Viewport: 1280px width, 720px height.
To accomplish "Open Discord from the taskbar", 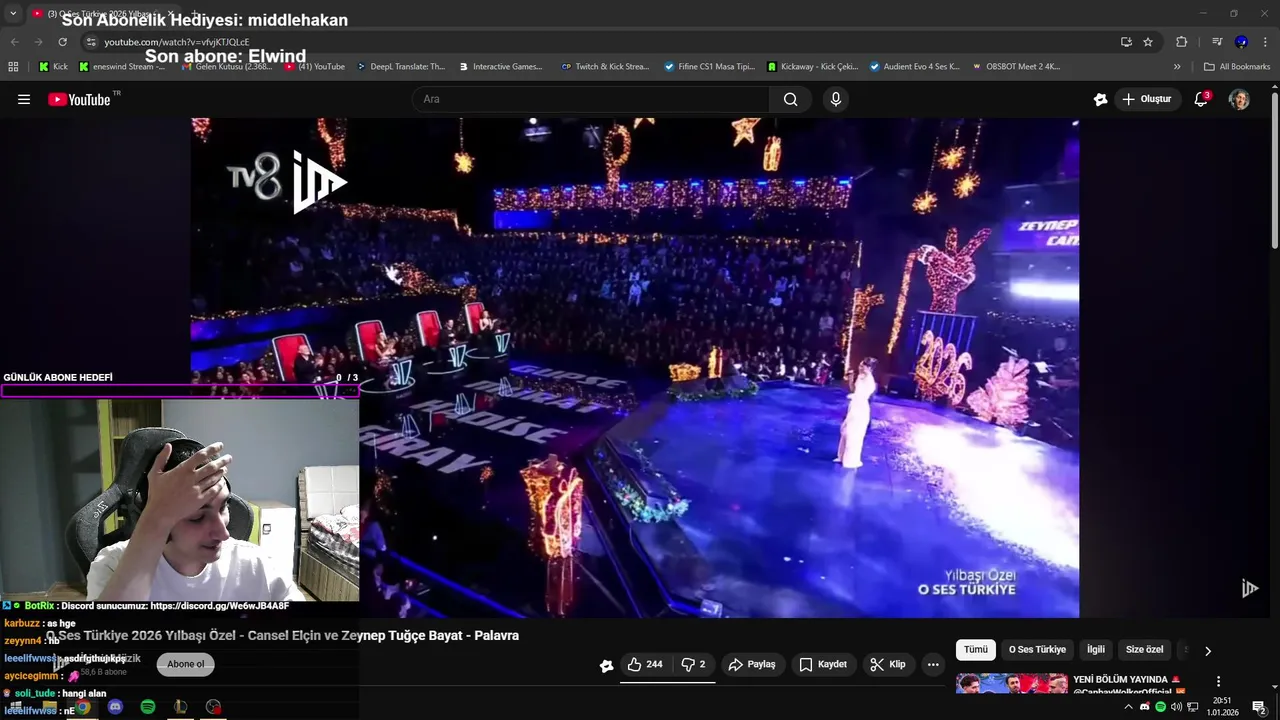I will tap(115, 707).
